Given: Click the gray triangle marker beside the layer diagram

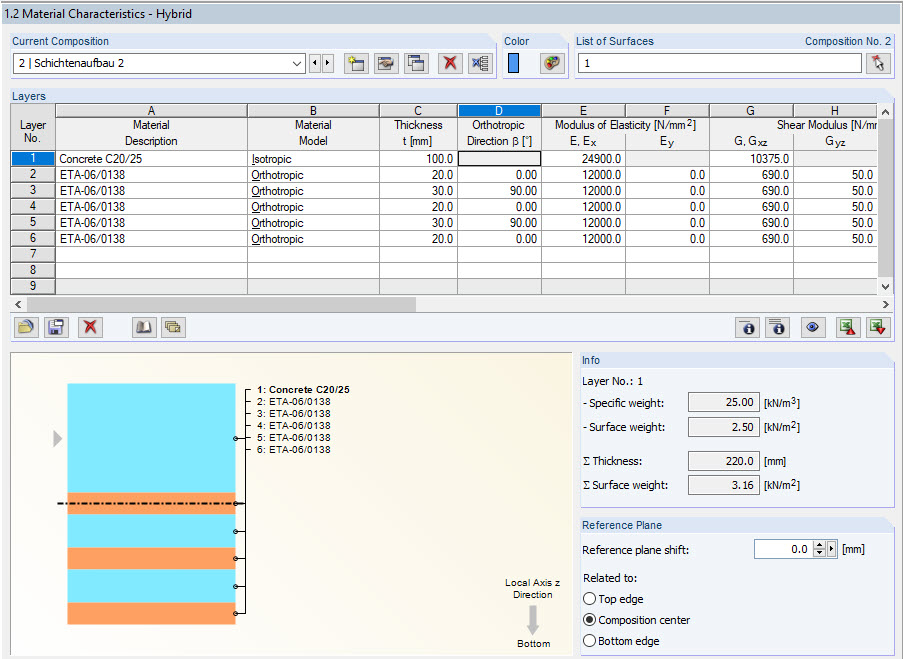Looking at the screenshot, I should click(57, 438).
